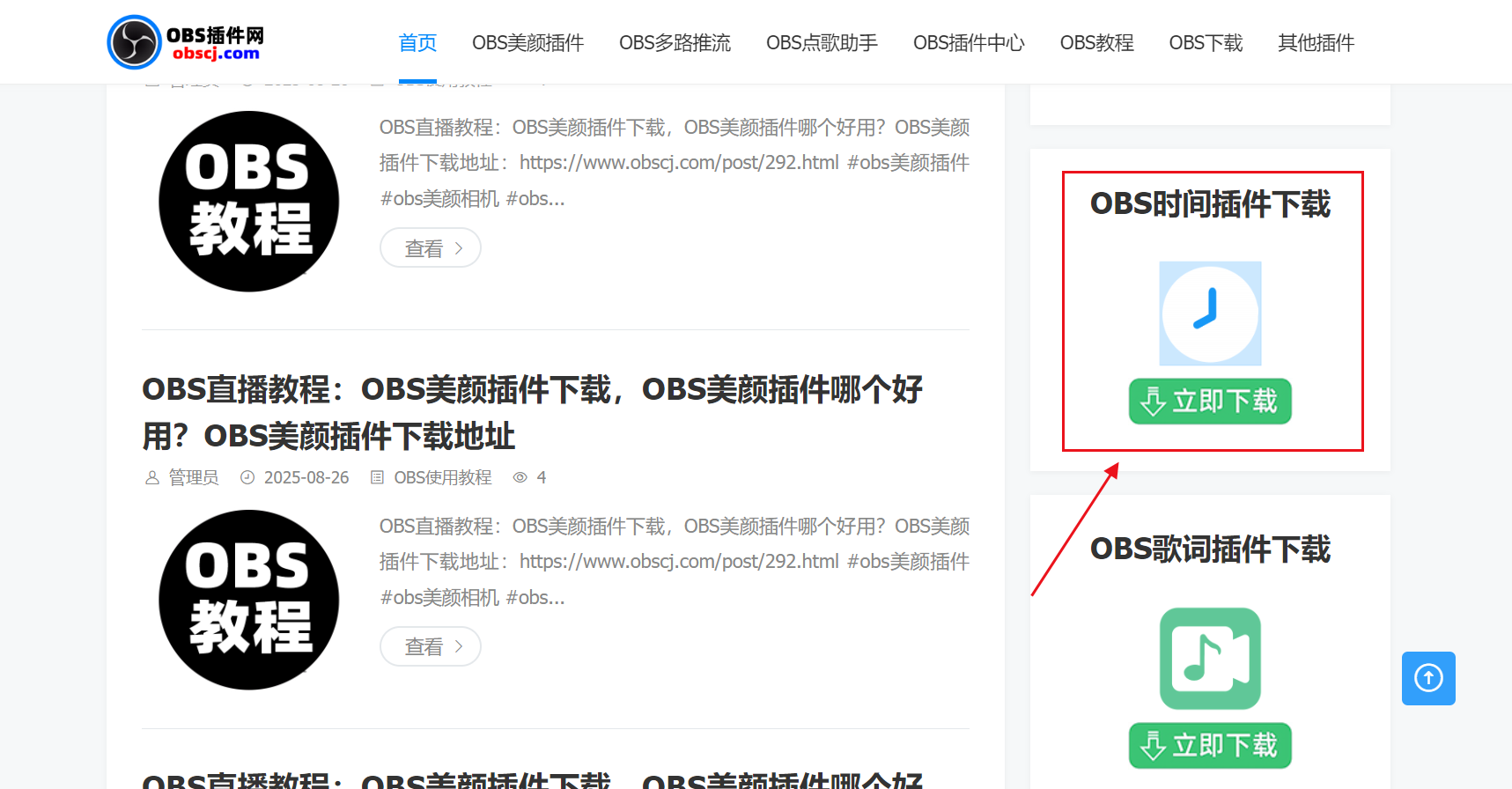Click 立即下载 under OBS时间插件下载
This screenshot has width=1512, height=789.
pyautogui.click(x=1210, y=402)
